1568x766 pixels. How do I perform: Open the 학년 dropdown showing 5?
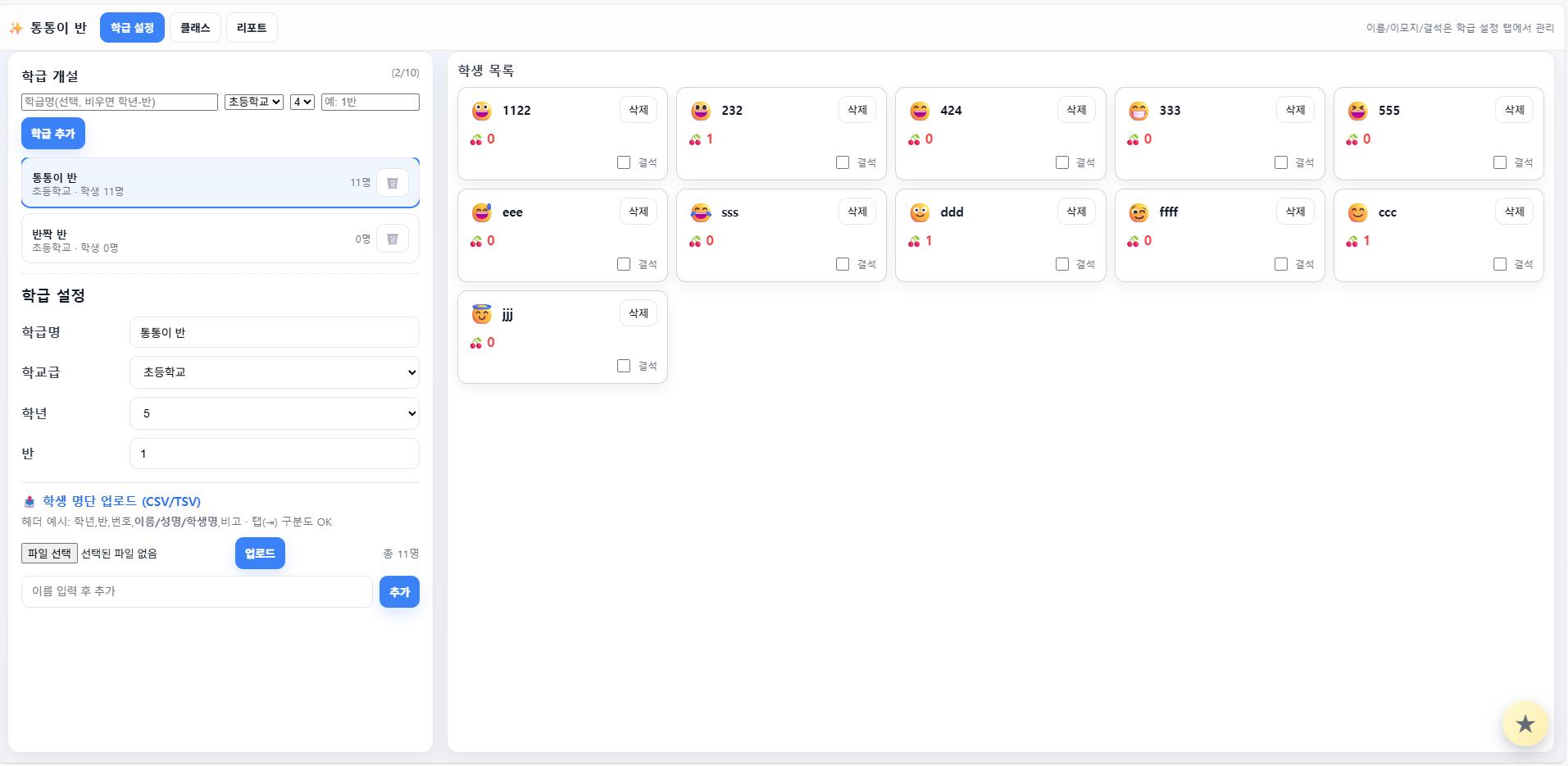click(x=274, y=413)
